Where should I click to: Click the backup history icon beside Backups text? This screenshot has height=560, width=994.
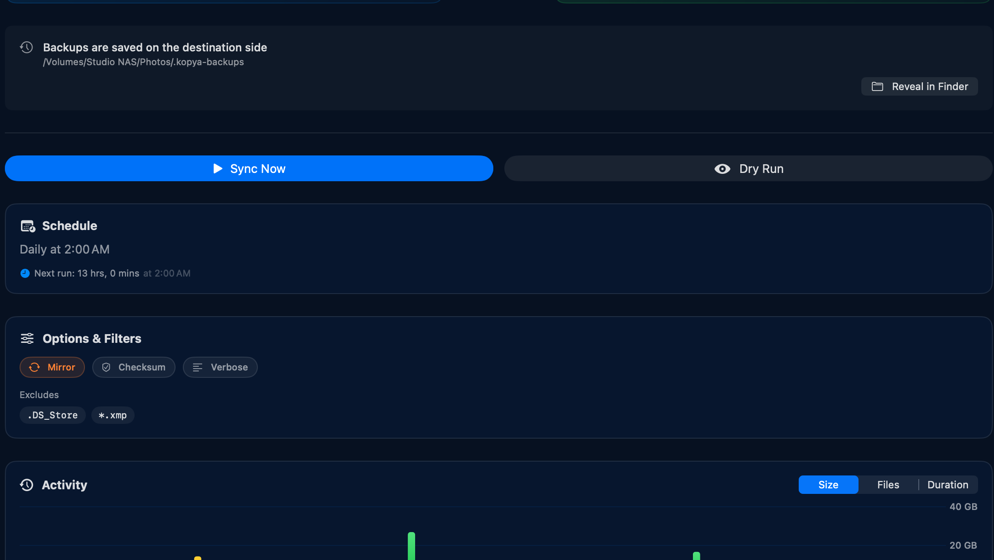[x=27, y=48]
